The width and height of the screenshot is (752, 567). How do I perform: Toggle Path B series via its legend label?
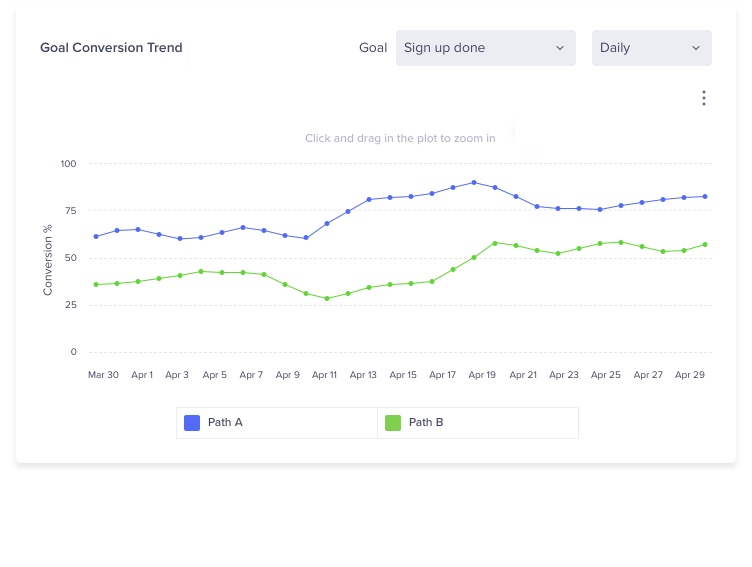coord(426,423)
